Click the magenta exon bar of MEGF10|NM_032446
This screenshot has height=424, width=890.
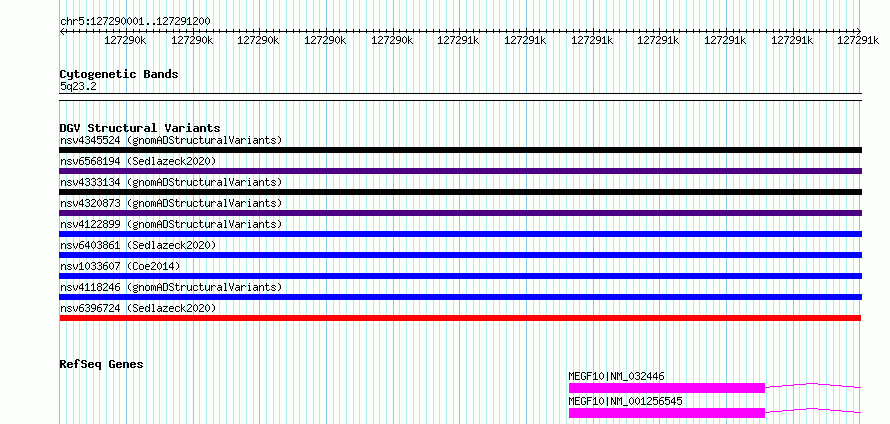click(667, 388)
